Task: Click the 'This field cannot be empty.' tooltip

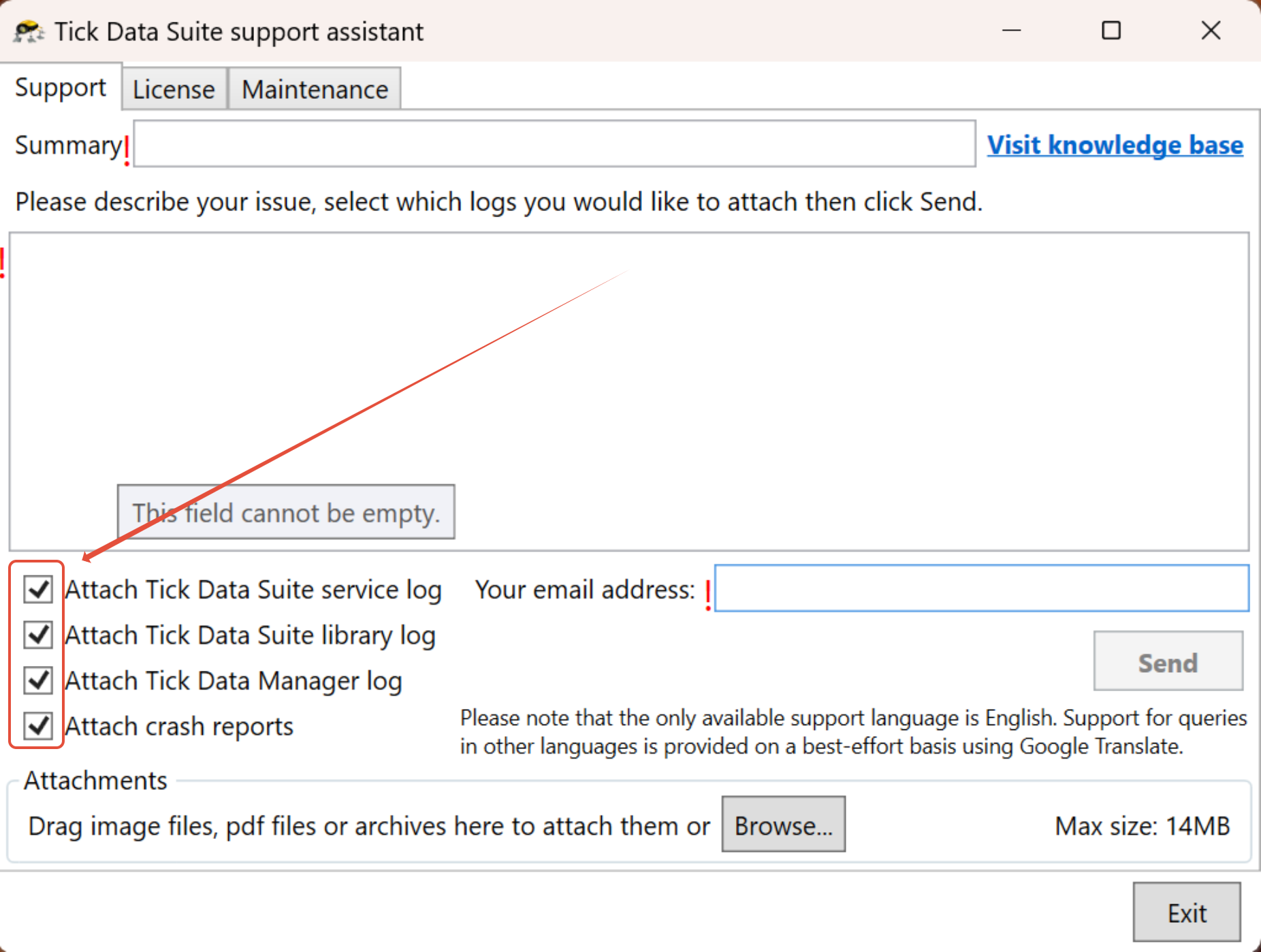Action: (x=286, y=512)
